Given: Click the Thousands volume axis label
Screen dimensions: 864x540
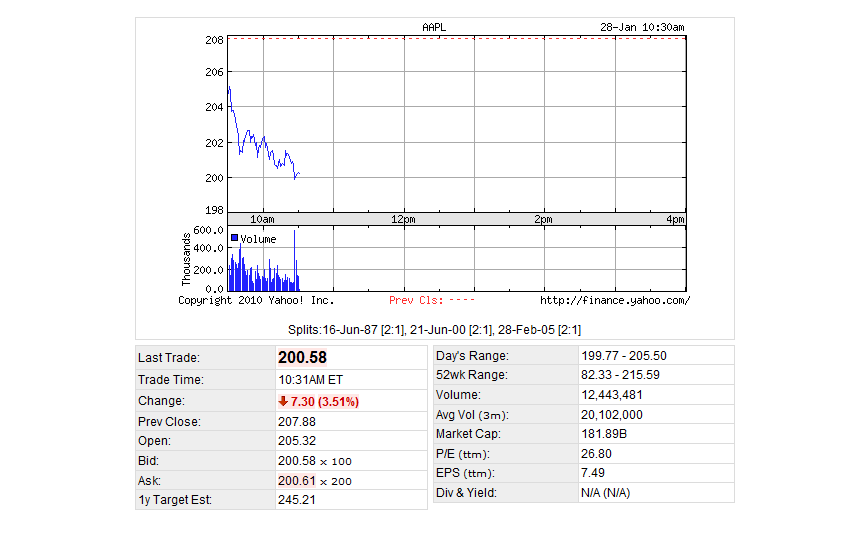Looking at the screenshot, I should click(x=186, y=259).
